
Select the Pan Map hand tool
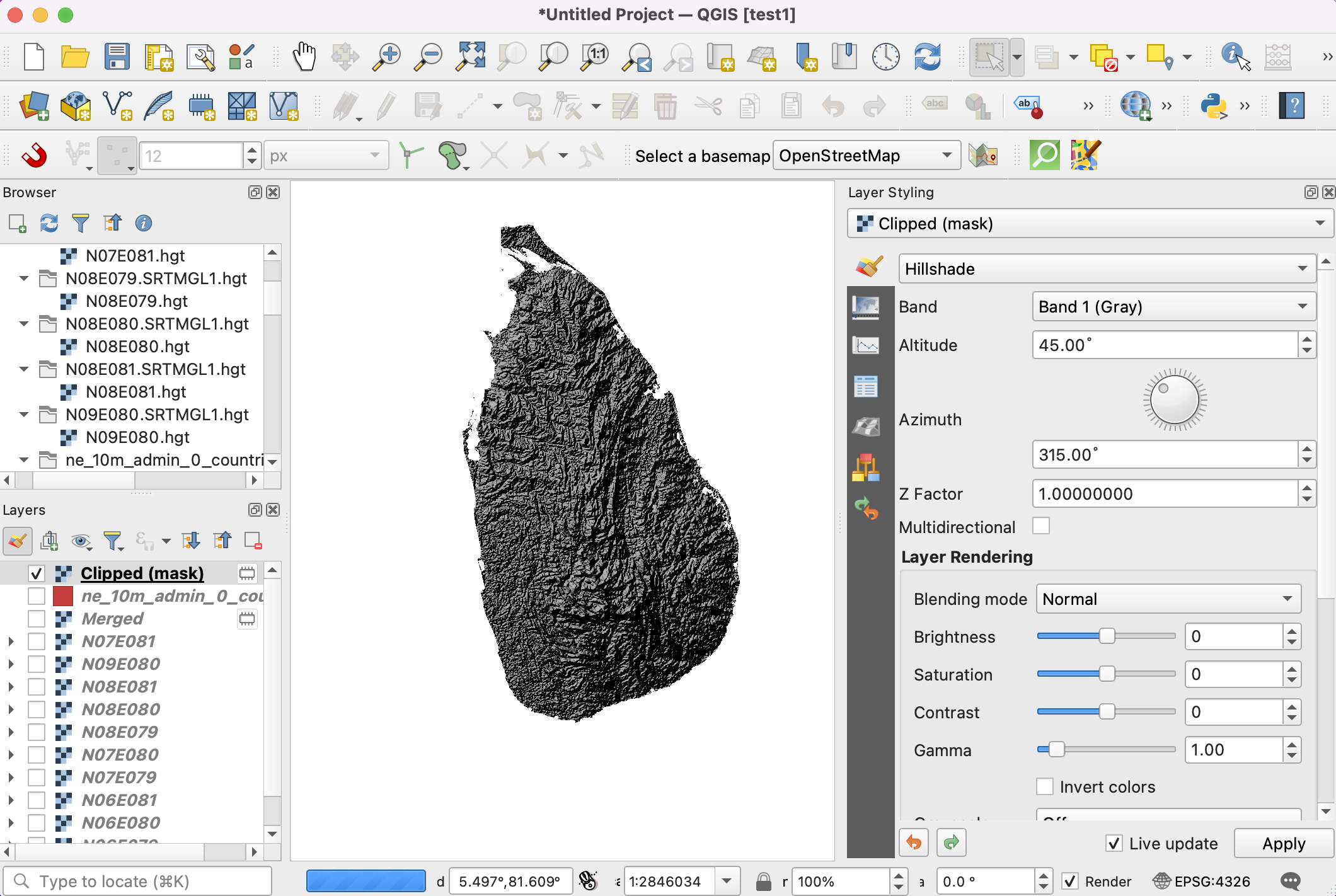tap(304, 57)
